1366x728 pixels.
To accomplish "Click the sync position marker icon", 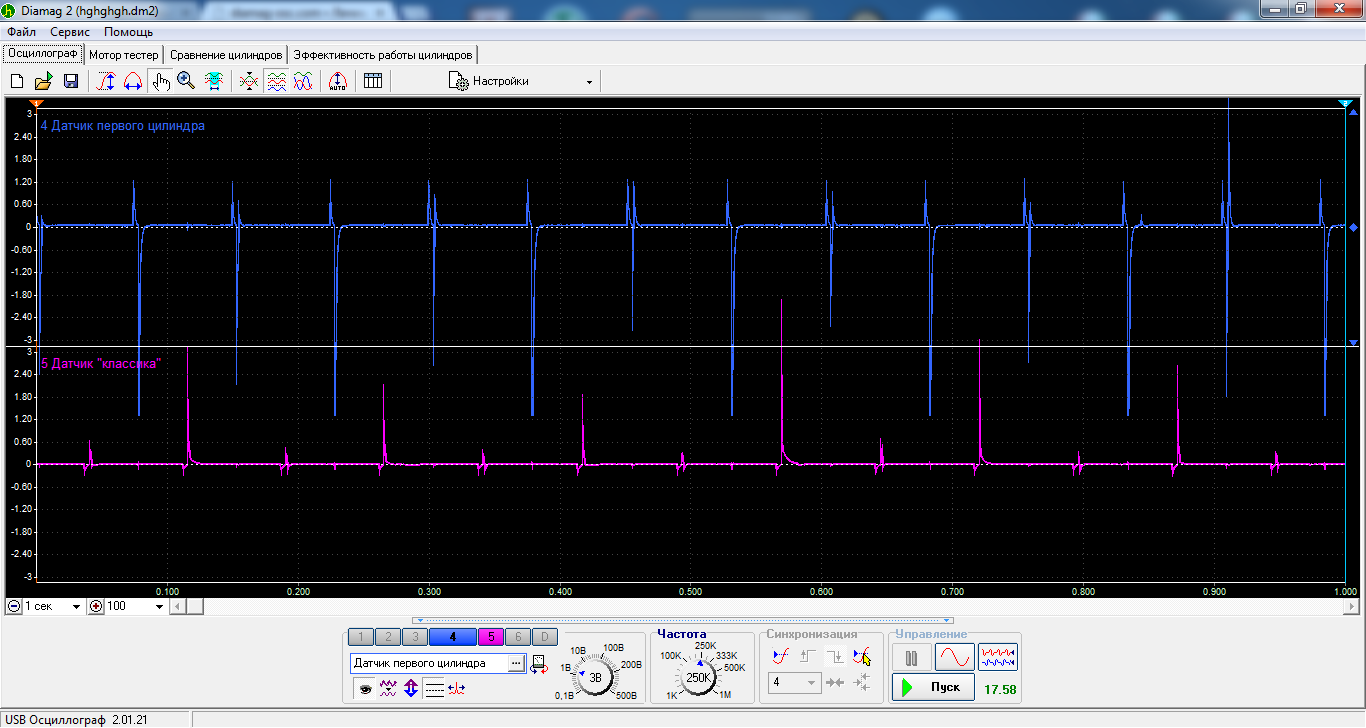I will pyautogui.click(x=862, y=682).
